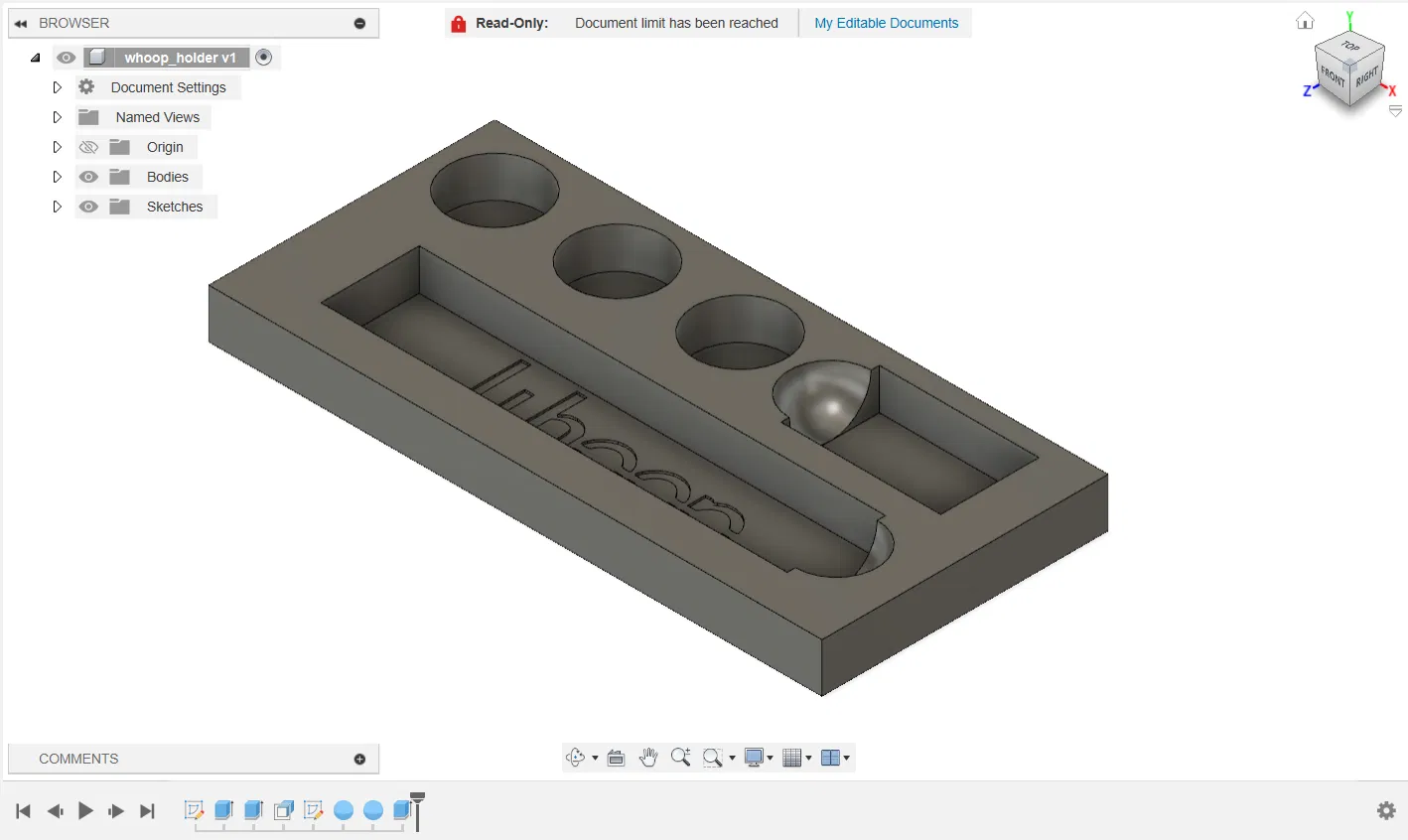This screenshot has height=840, width=1408.
Task: Click the Bodies folder icon
Action: coord(120,177)
